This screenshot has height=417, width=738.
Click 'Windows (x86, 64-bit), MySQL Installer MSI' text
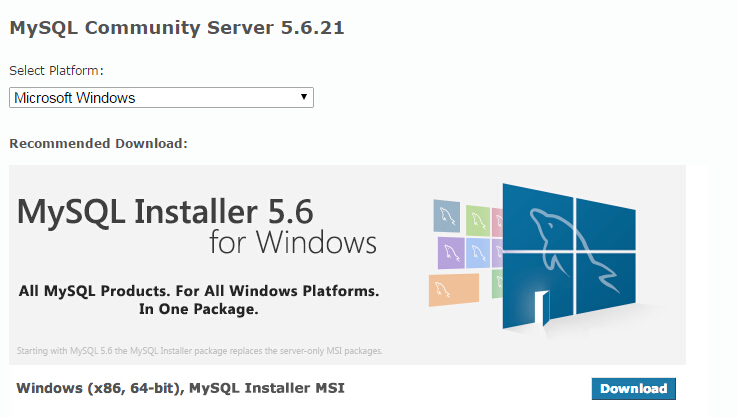click(x=181, y=388)
